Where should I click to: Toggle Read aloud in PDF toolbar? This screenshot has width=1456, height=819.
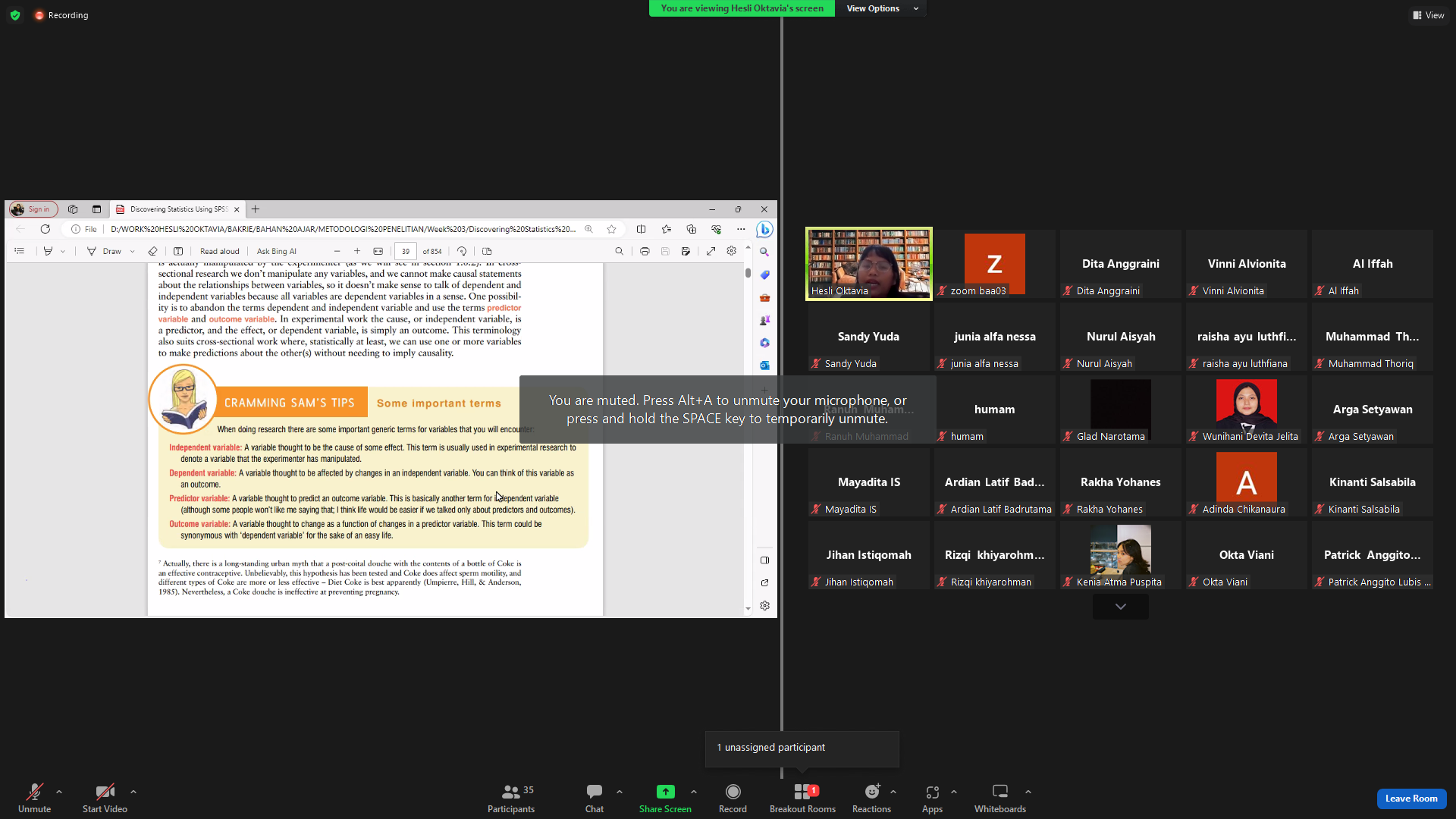coord(219,251)
